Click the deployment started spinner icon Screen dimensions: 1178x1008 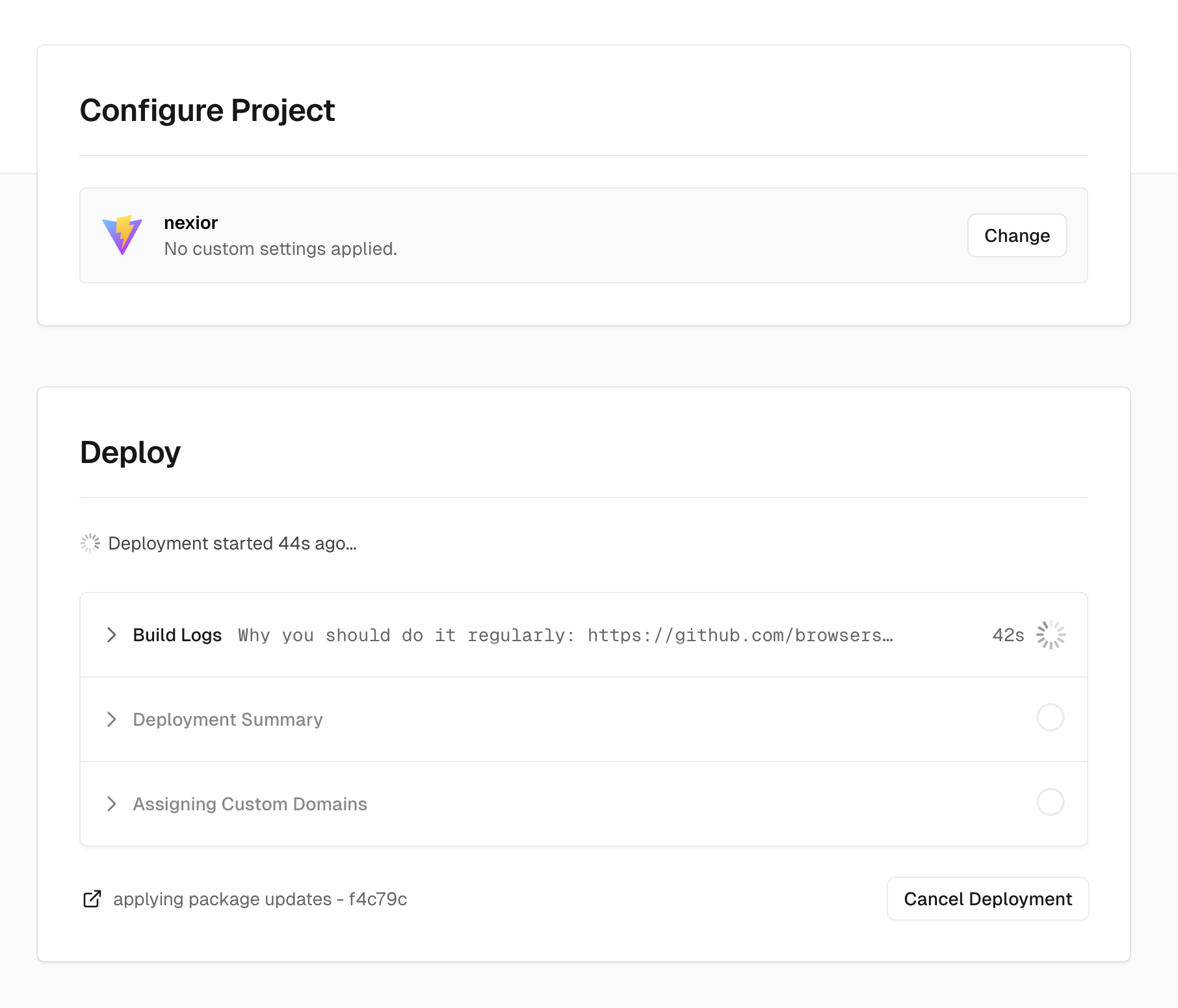[x=90, y=543]
